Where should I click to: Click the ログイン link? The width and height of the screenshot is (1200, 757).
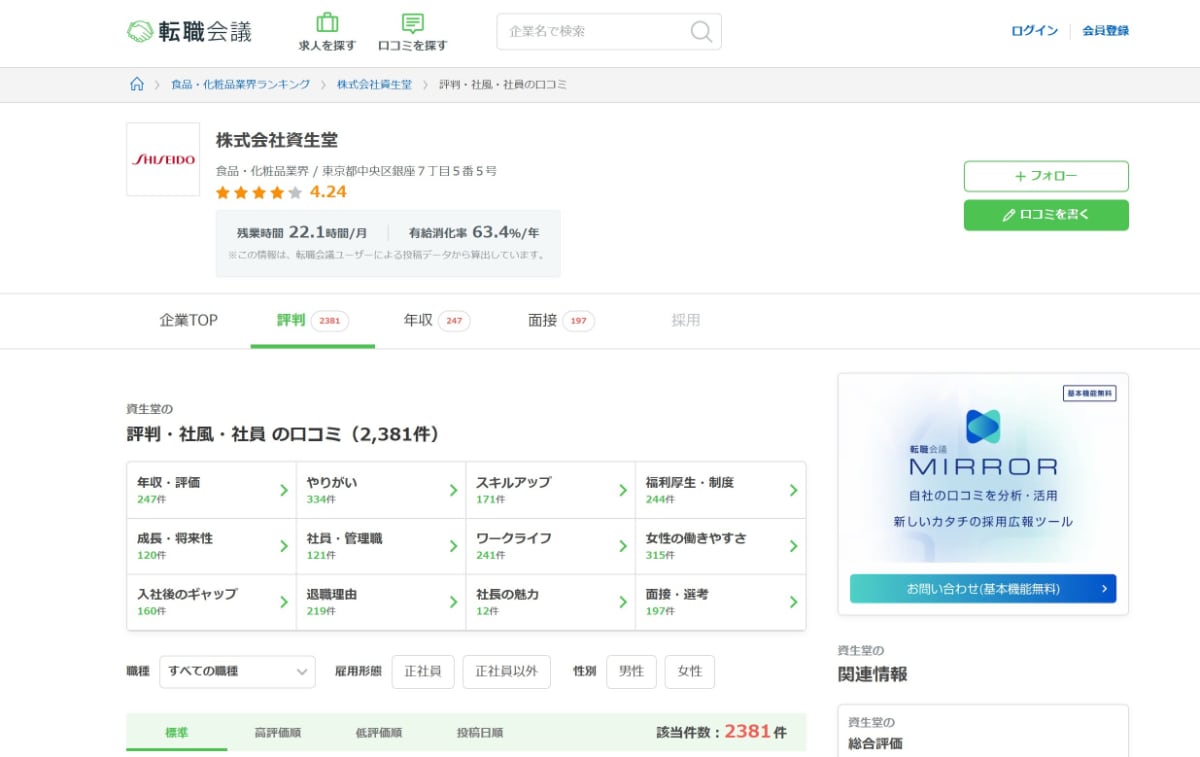click(x=1034, y=31)
